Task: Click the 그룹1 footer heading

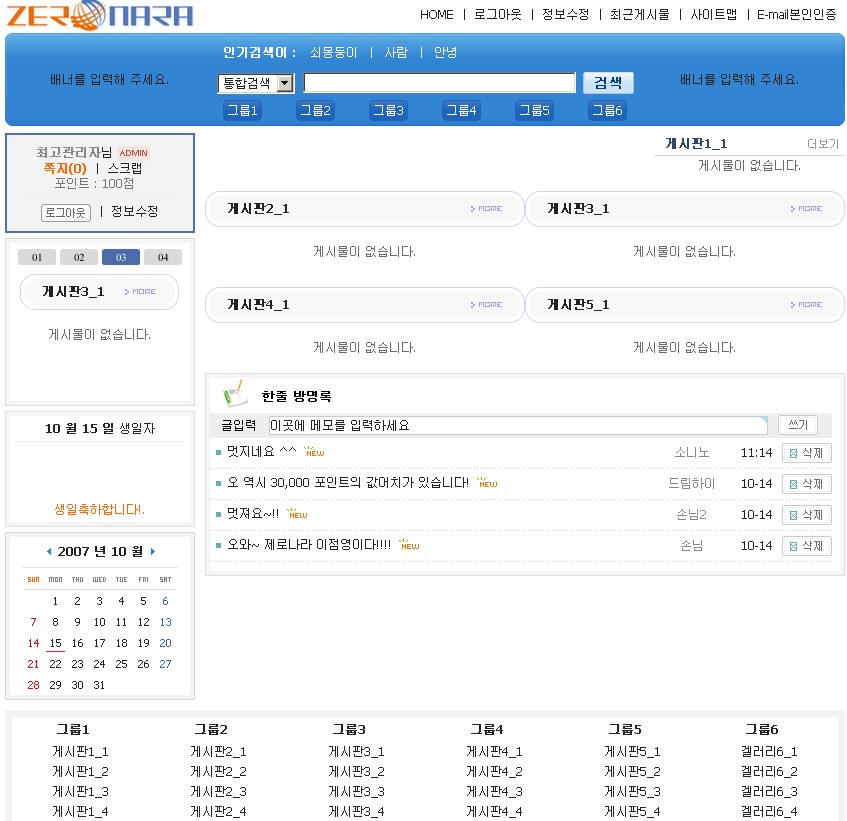Action: (73, 730)
